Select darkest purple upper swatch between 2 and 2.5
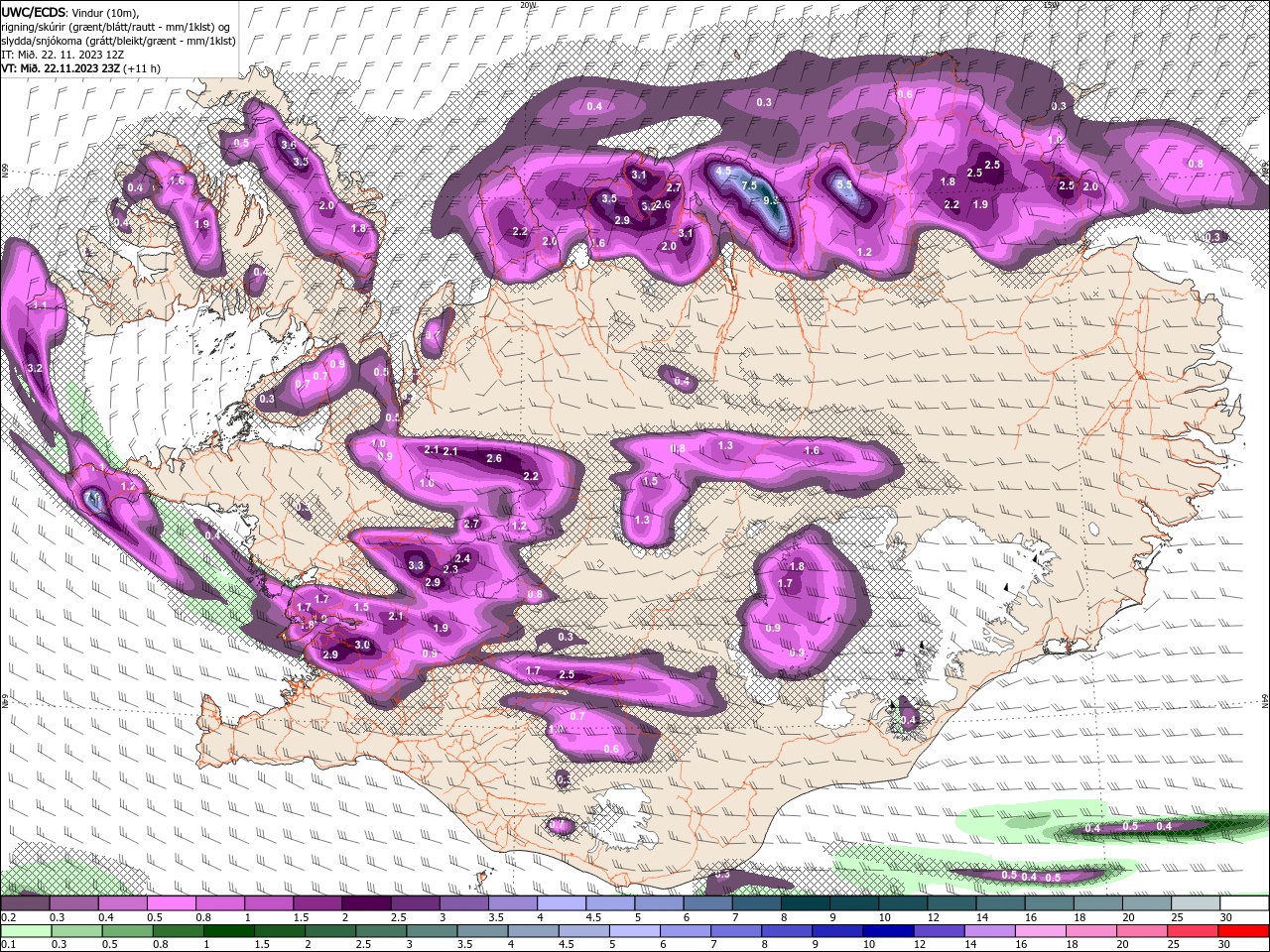The image size is (1270, 952). click(x=366, y=902)
